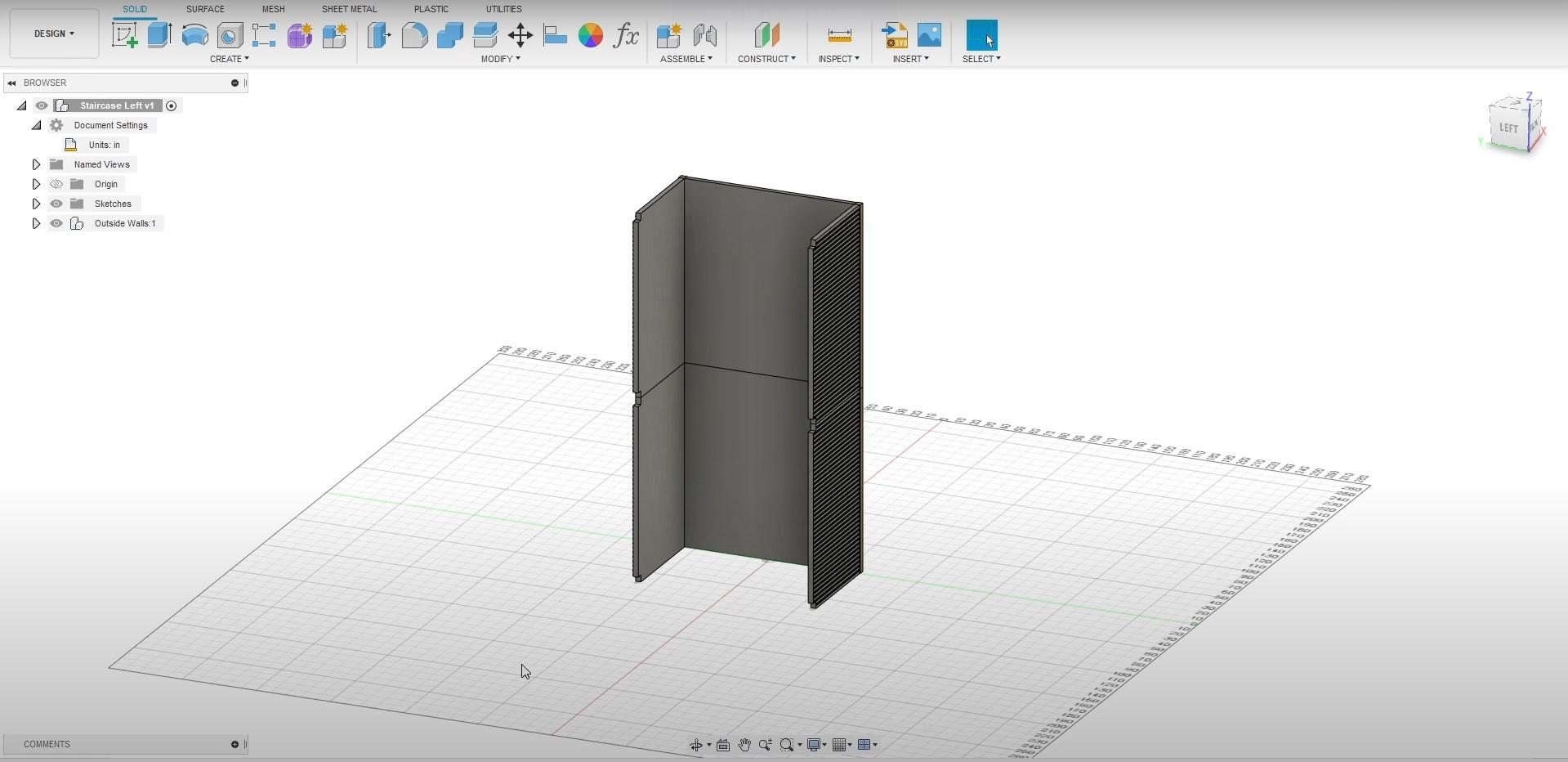Viewport: 1568px width, 762px height.
Task: Activate the Combine tool
Action: (x=449, y=35)
